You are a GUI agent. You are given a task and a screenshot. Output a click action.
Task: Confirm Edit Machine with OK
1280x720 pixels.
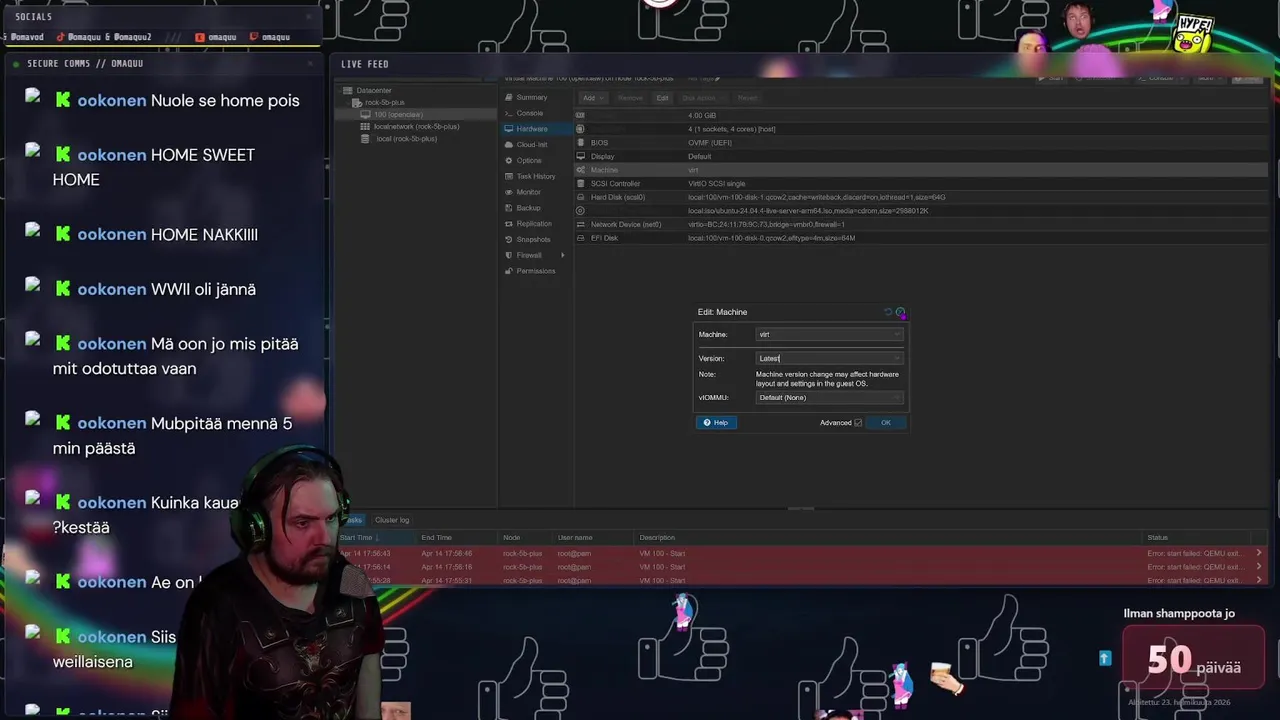click(x=885, y=423)
